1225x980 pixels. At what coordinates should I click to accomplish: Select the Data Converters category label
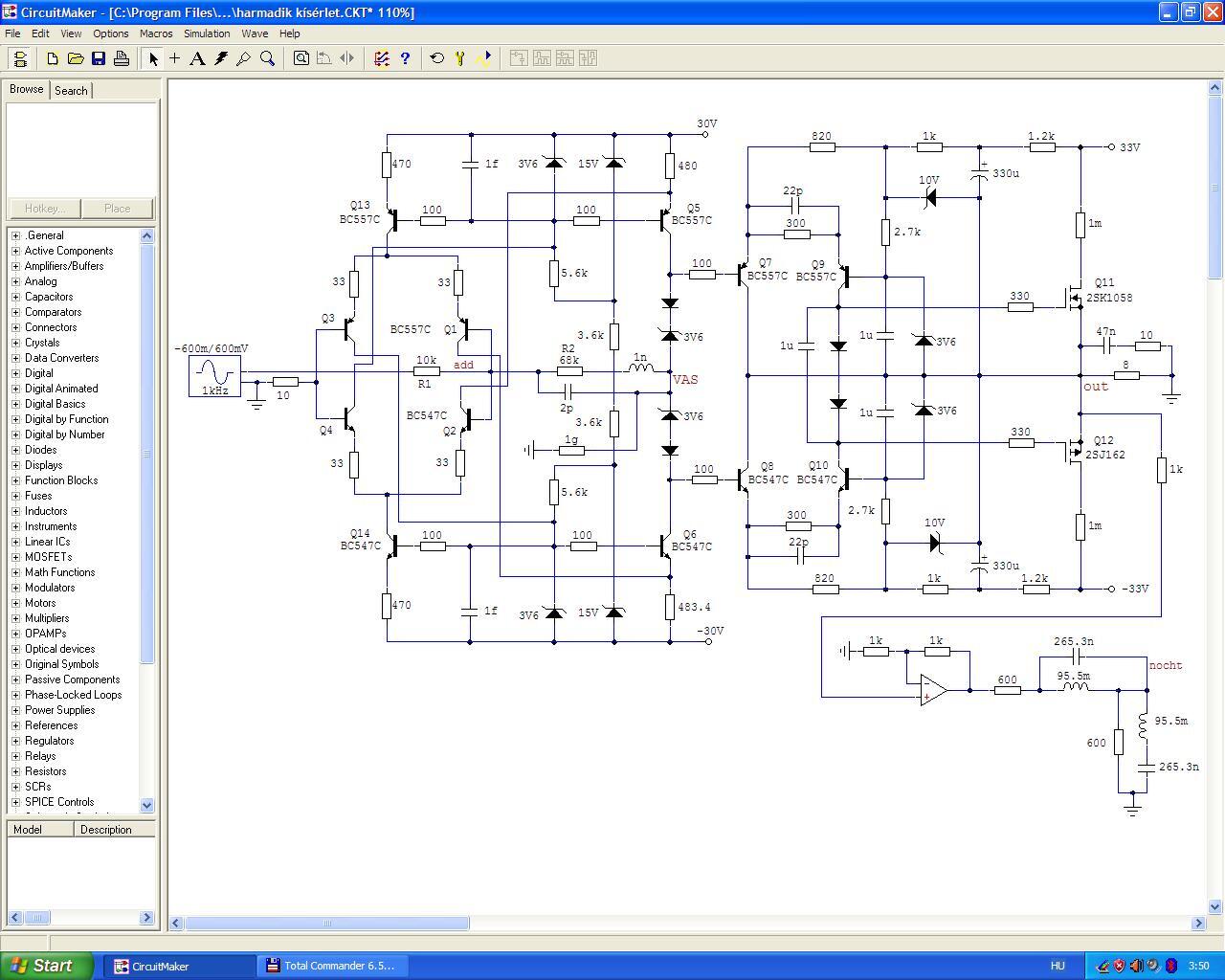61,358
